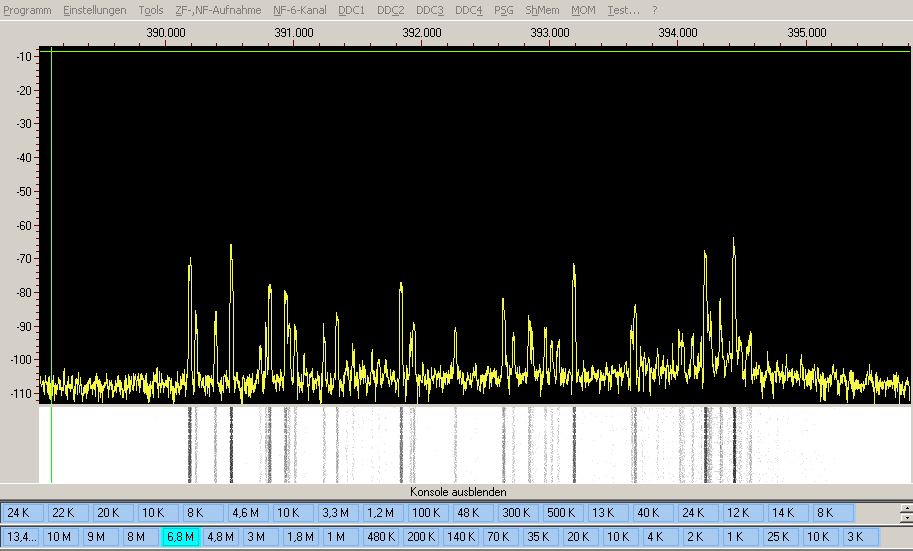Open the MOM menu

pos(583,10)
